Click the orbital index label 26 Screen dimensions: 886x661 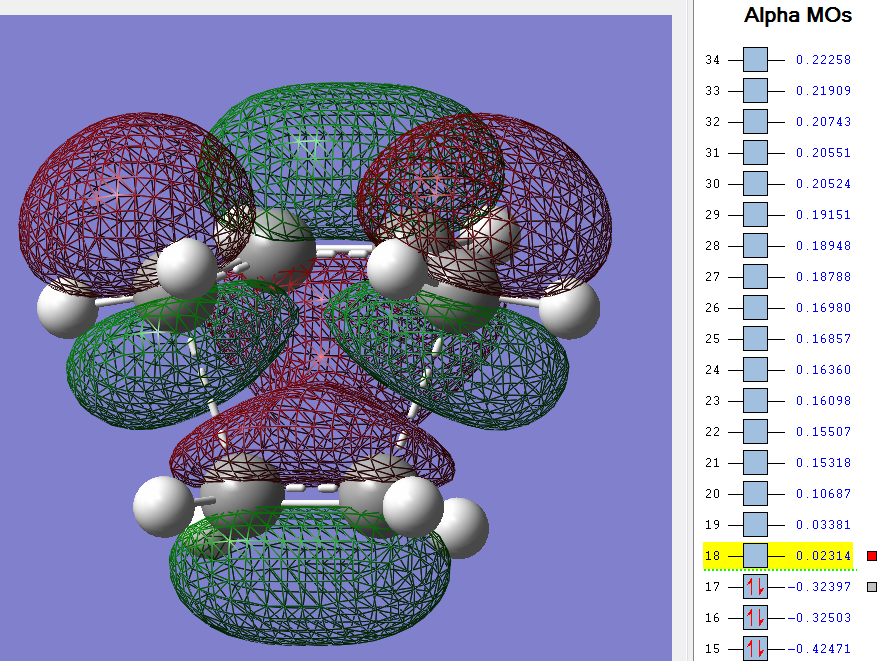tap(713, 308)
